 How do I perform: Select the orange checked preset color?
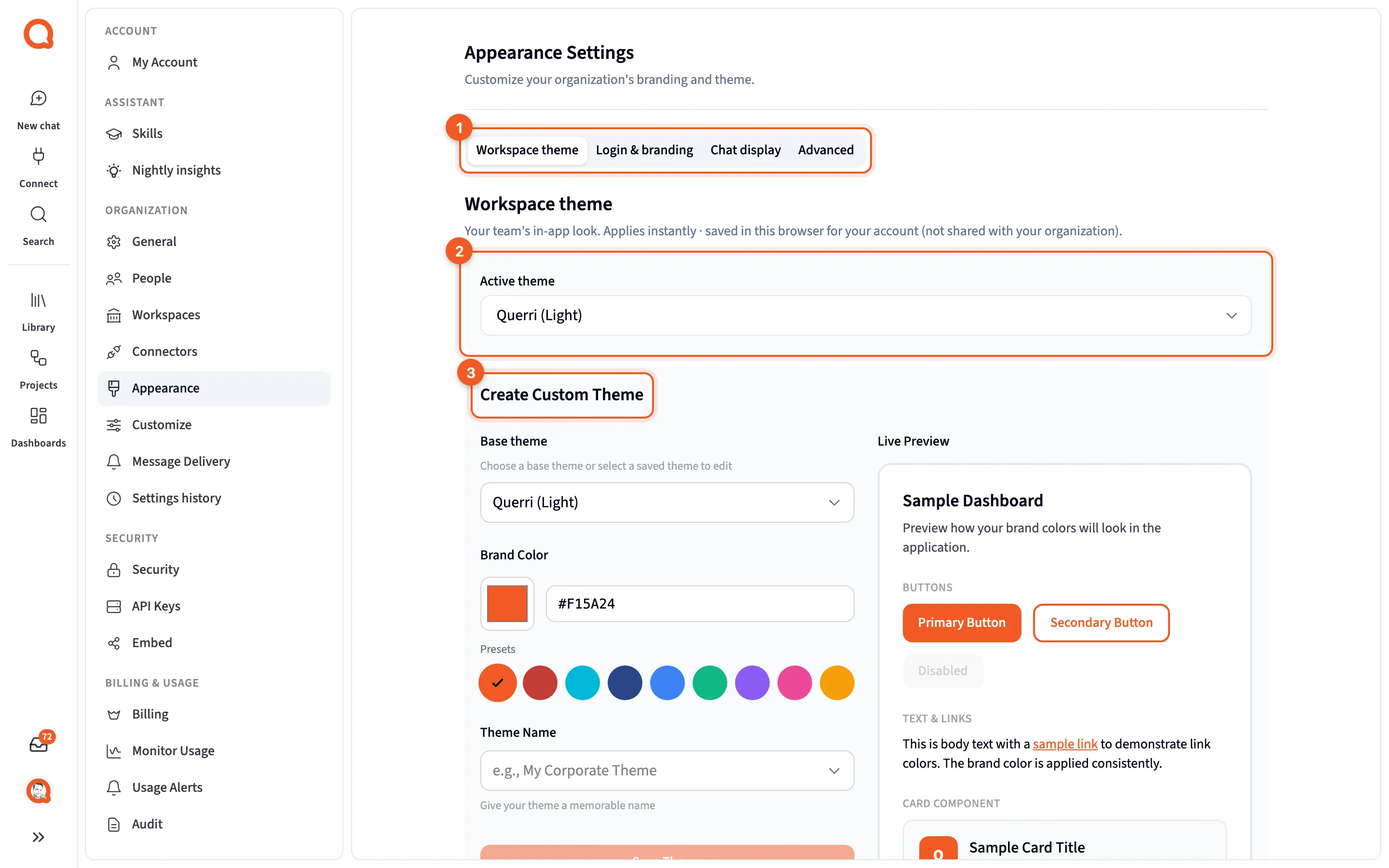(x=498, y=682)
